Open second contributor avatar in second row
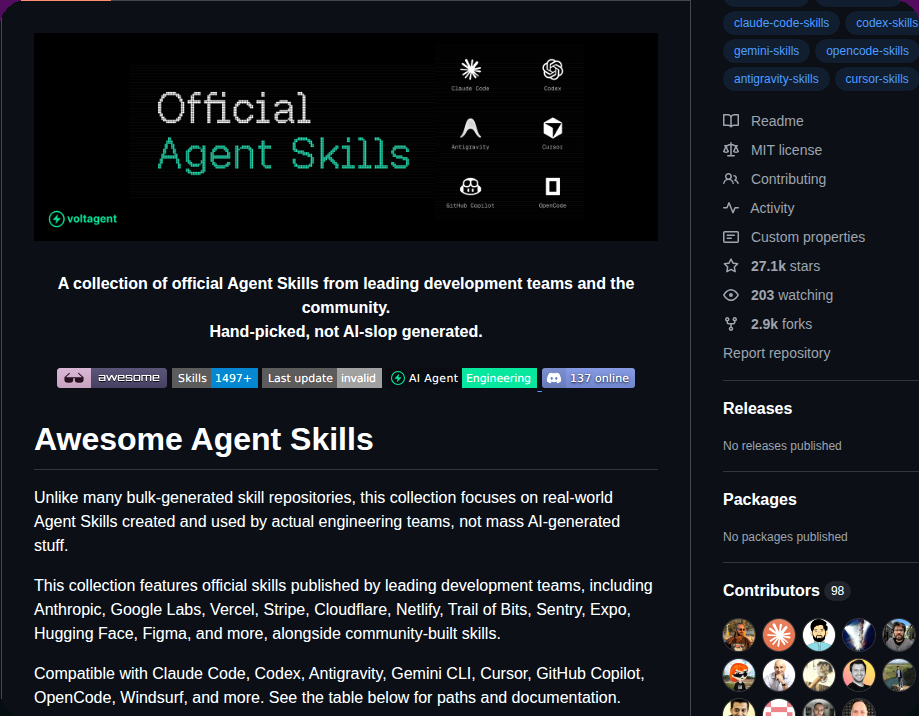This screenshot has width=919, height=716. point(779,674)
